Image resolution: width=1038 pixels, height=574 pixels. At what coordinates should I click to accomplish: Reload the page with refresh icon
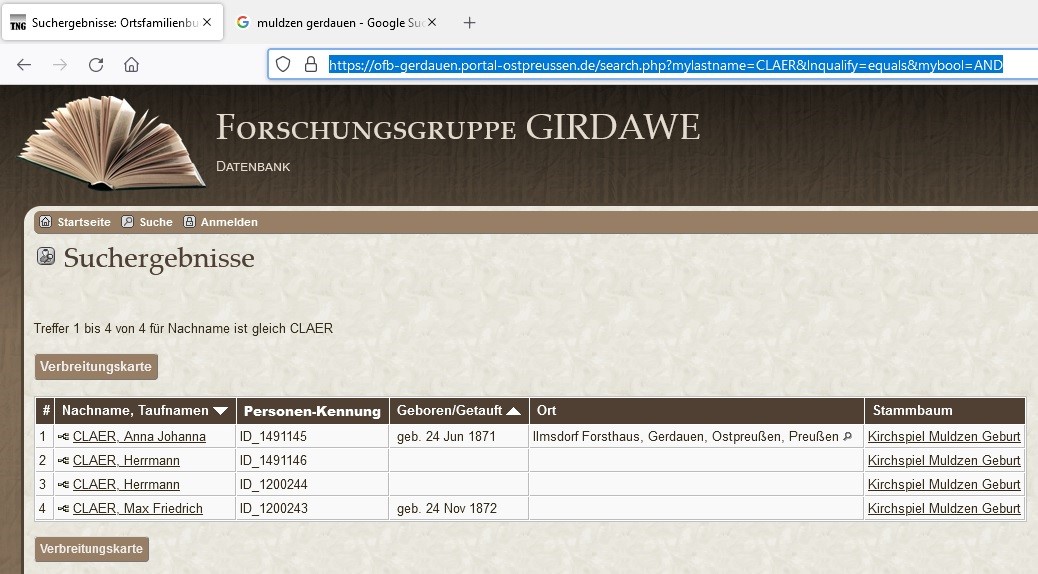click(96, 65)
